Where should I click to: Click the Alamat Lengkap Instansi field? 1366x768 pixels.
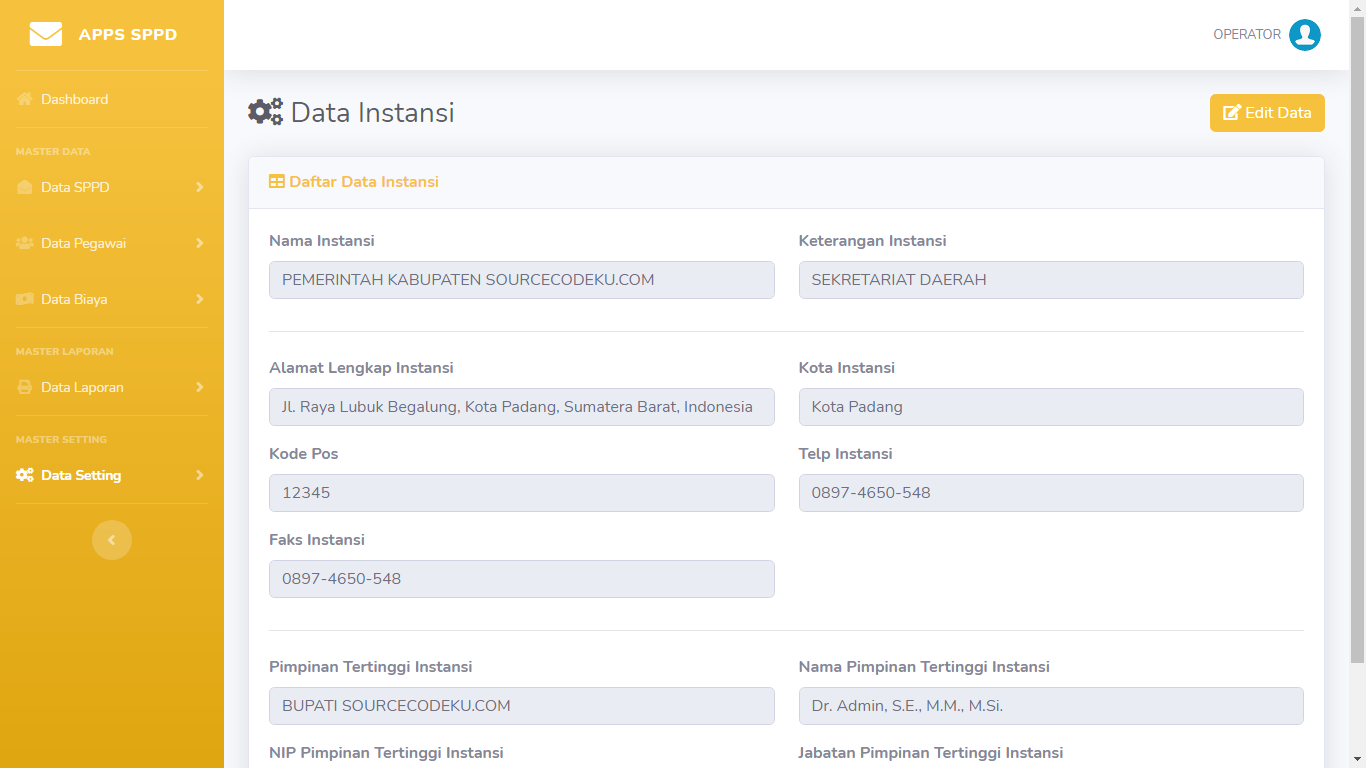(x=522, y=407)
